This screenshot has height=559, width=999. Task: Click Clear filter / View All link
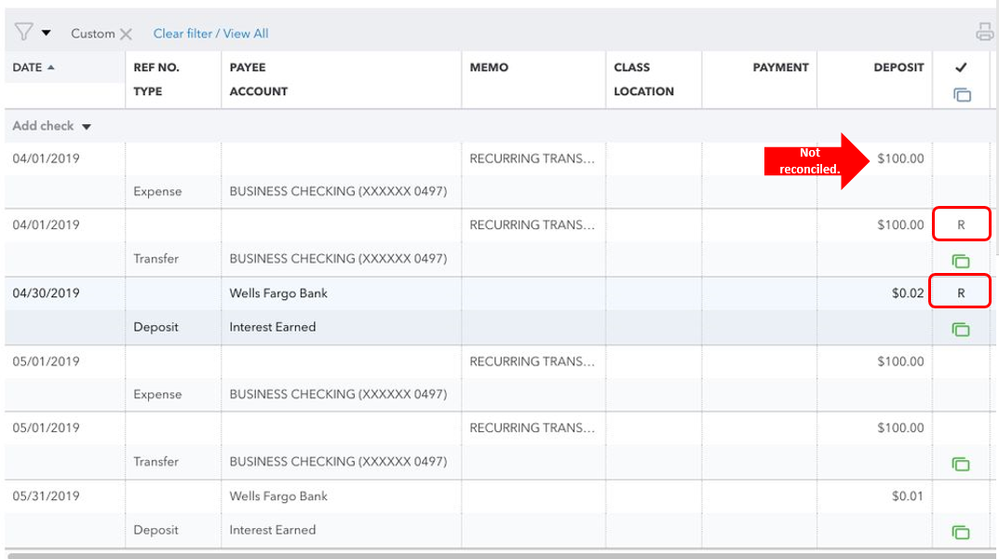click(x=210, y=34)
